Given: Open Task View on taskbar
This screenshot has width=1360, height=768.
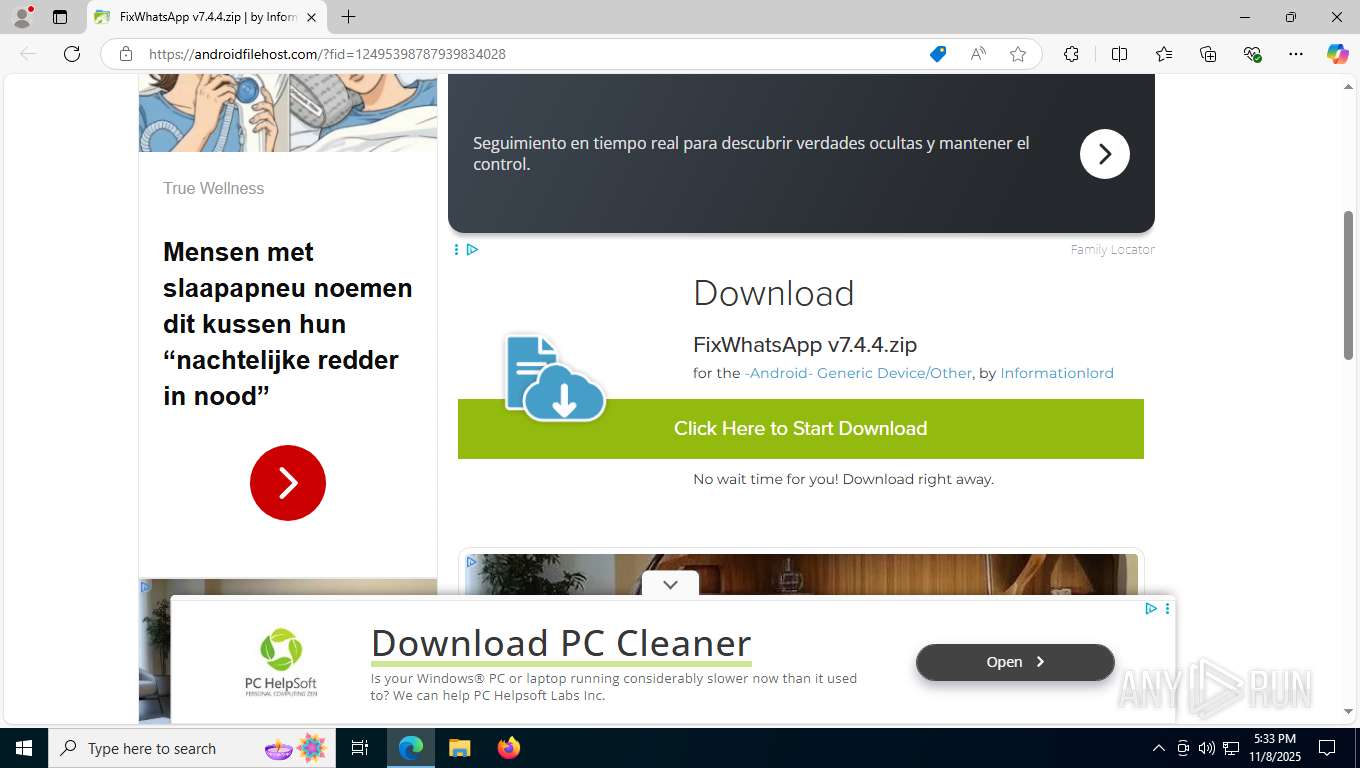Looking at the screenshot, I should click(360, 748).
